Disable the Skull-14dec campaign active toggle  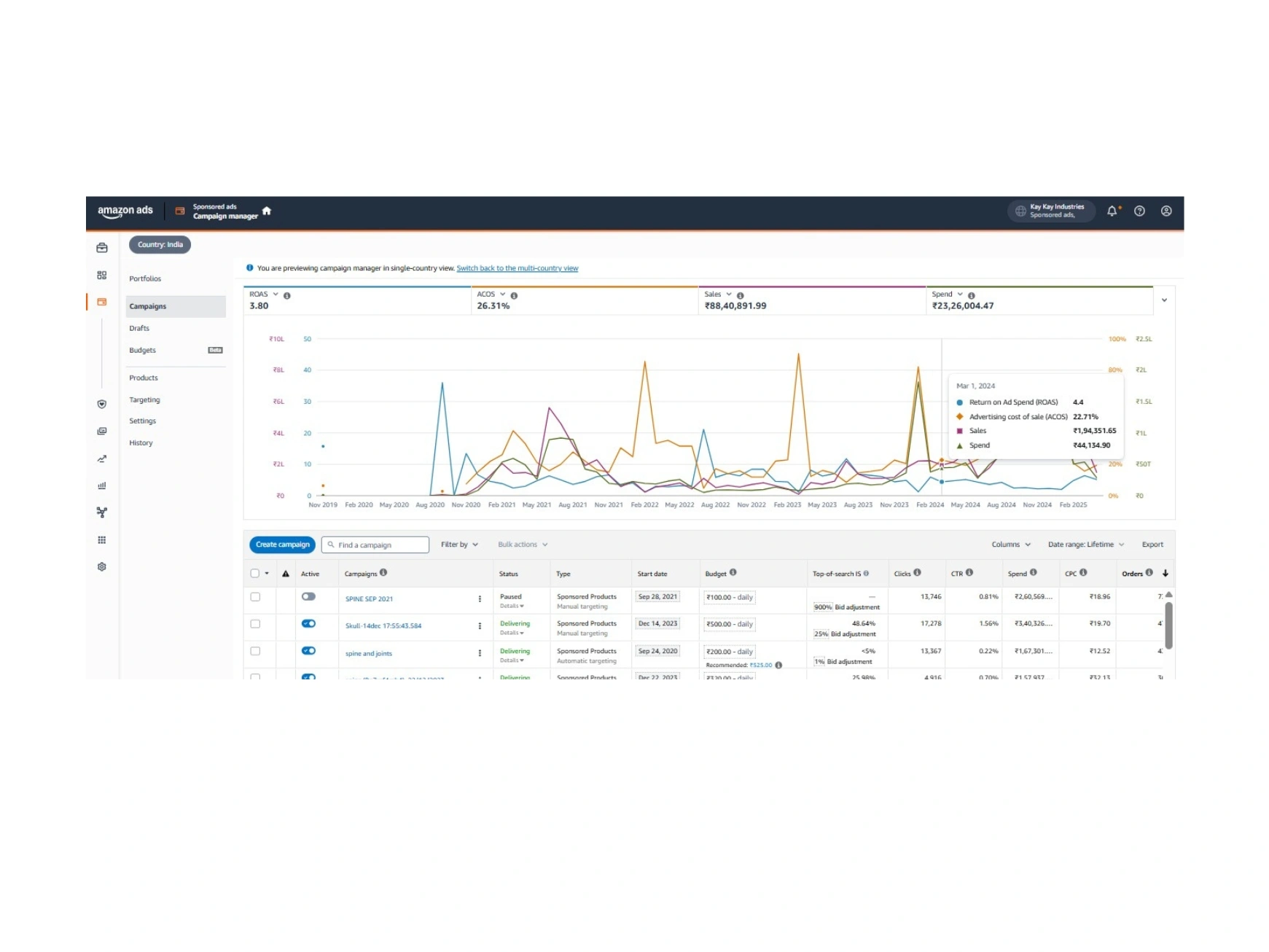tap(309, 623)
